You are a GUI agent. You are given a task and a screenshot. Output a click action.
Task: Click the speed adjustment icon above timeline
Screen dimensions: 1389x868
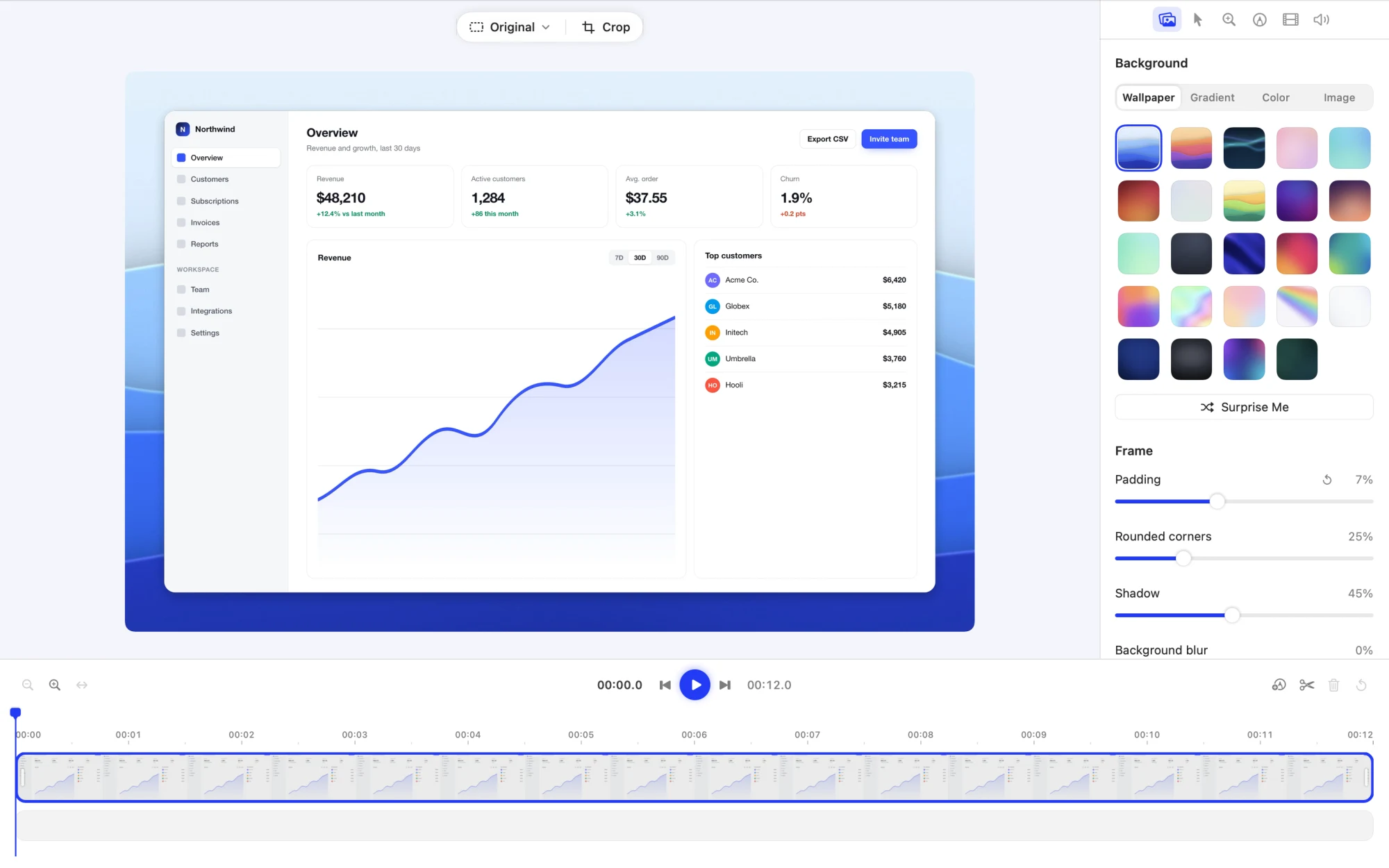tap(1279, 685)
